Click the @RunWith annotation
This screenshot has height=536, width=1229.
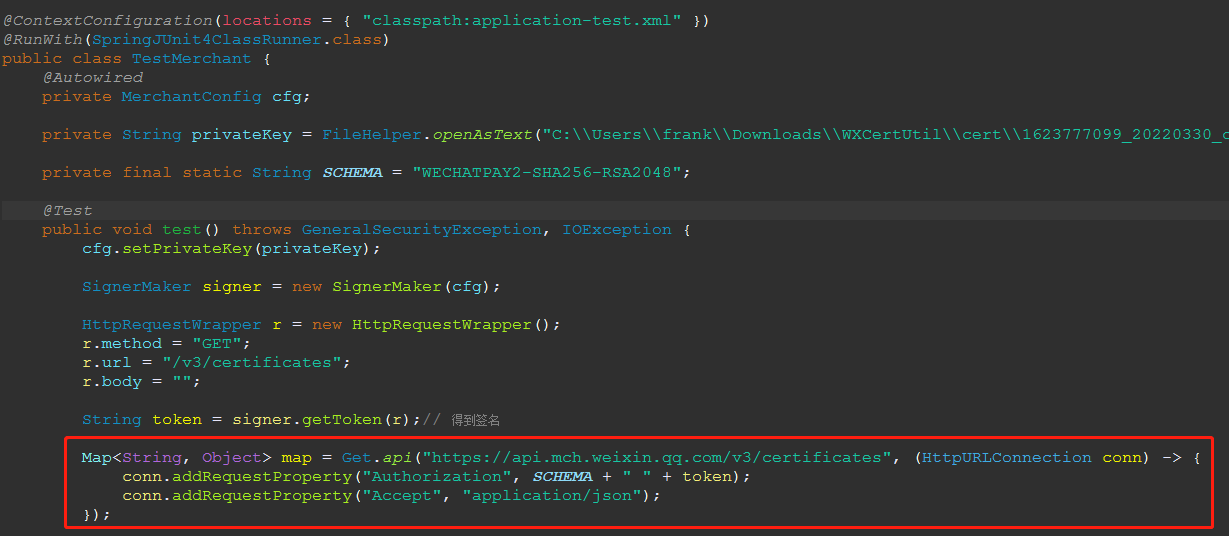click(42, 40)
